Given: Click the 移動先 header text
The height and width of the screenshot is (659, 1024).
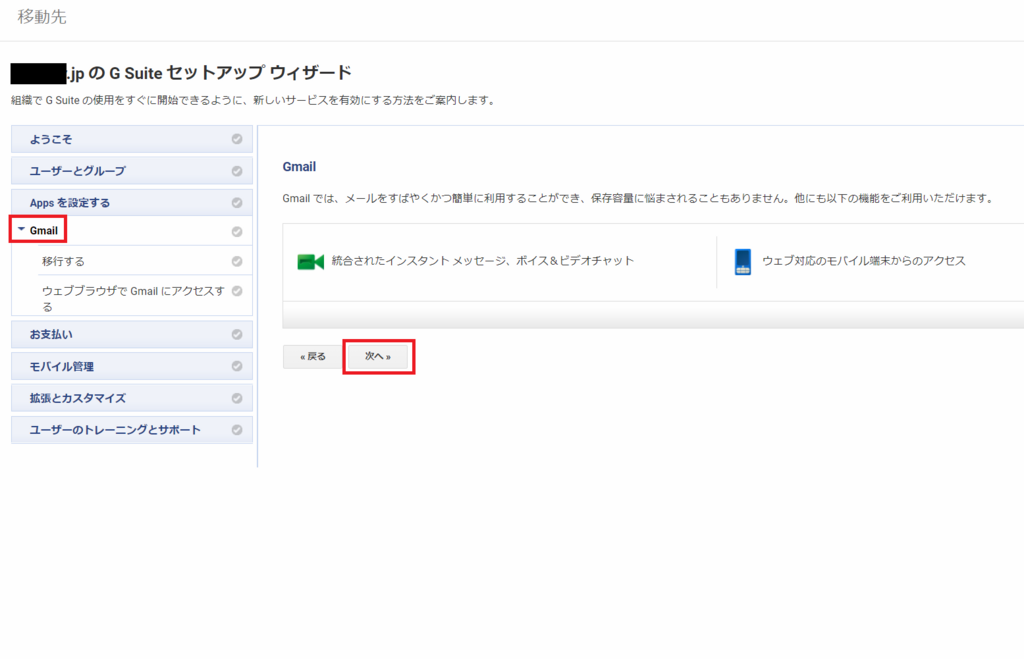Looking at the screenshot, I should click(42, 16).
